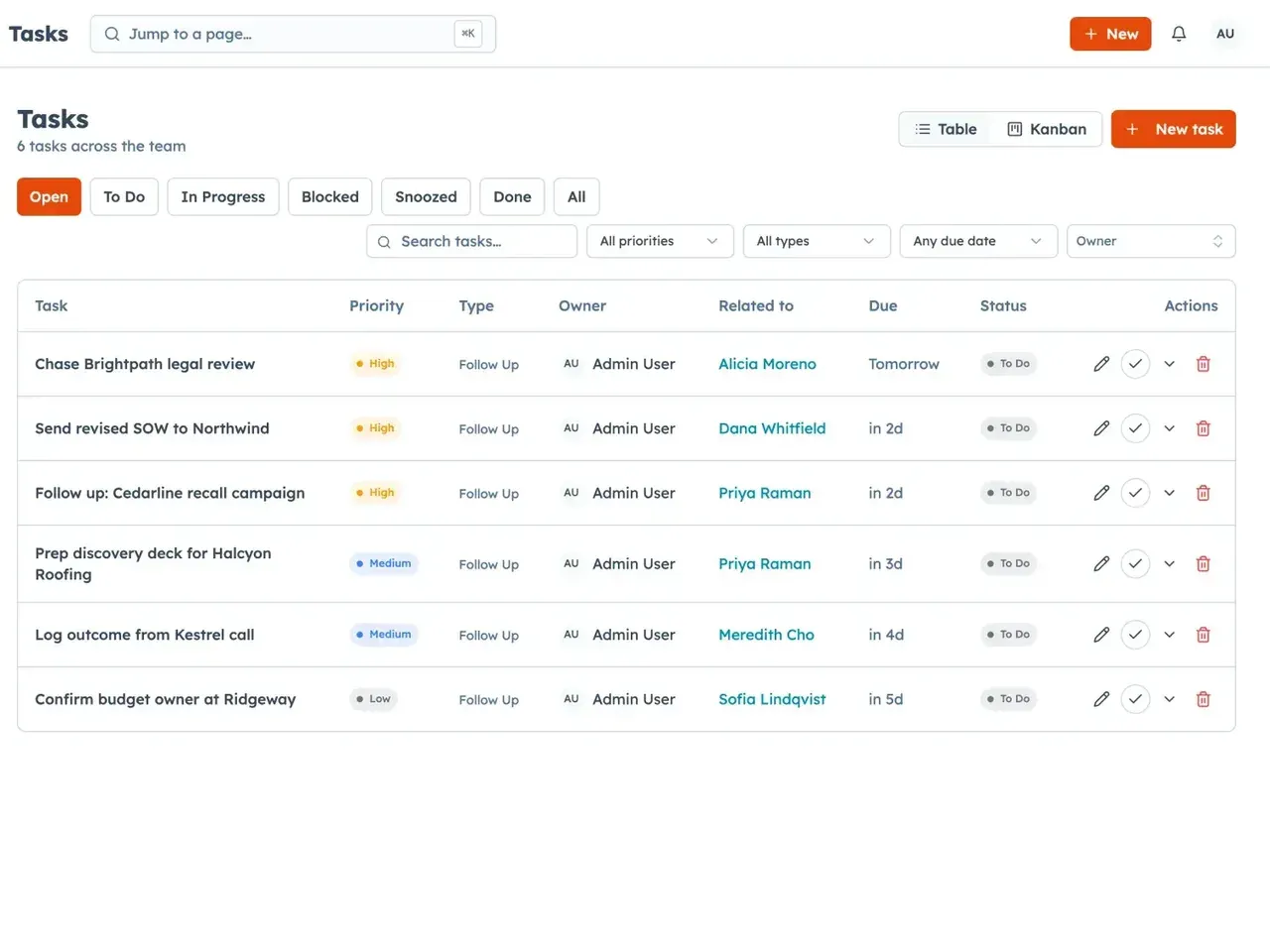The image size is (1270, 952).
Task: Open related contact Alicia Moreno
Action: point(767,364)
